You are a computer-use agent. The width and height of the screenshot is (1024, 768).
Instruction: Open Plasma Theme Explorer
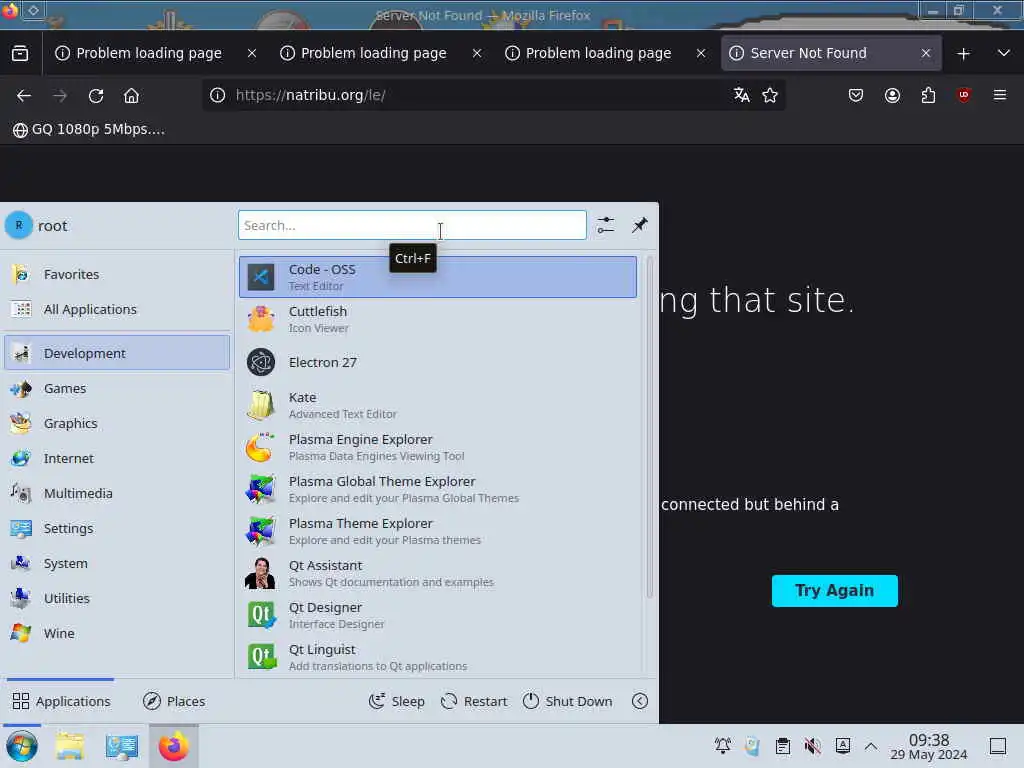pyautogui.click(x=438, y=531)
